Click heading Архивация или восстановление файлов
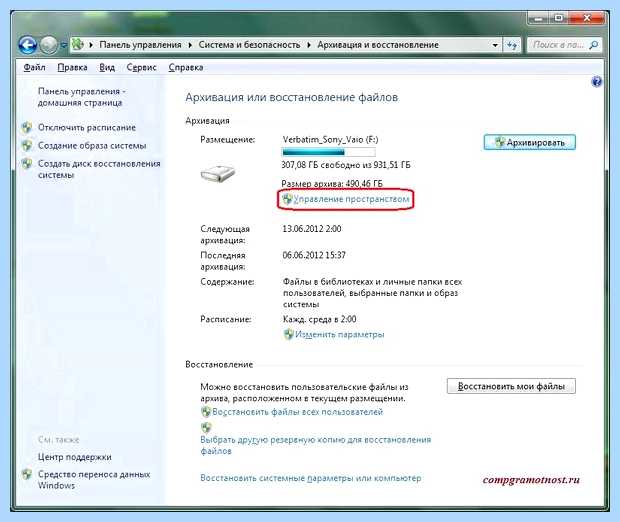Image resolution: width=620 pixels, height=522 pixels. point(292,97)
